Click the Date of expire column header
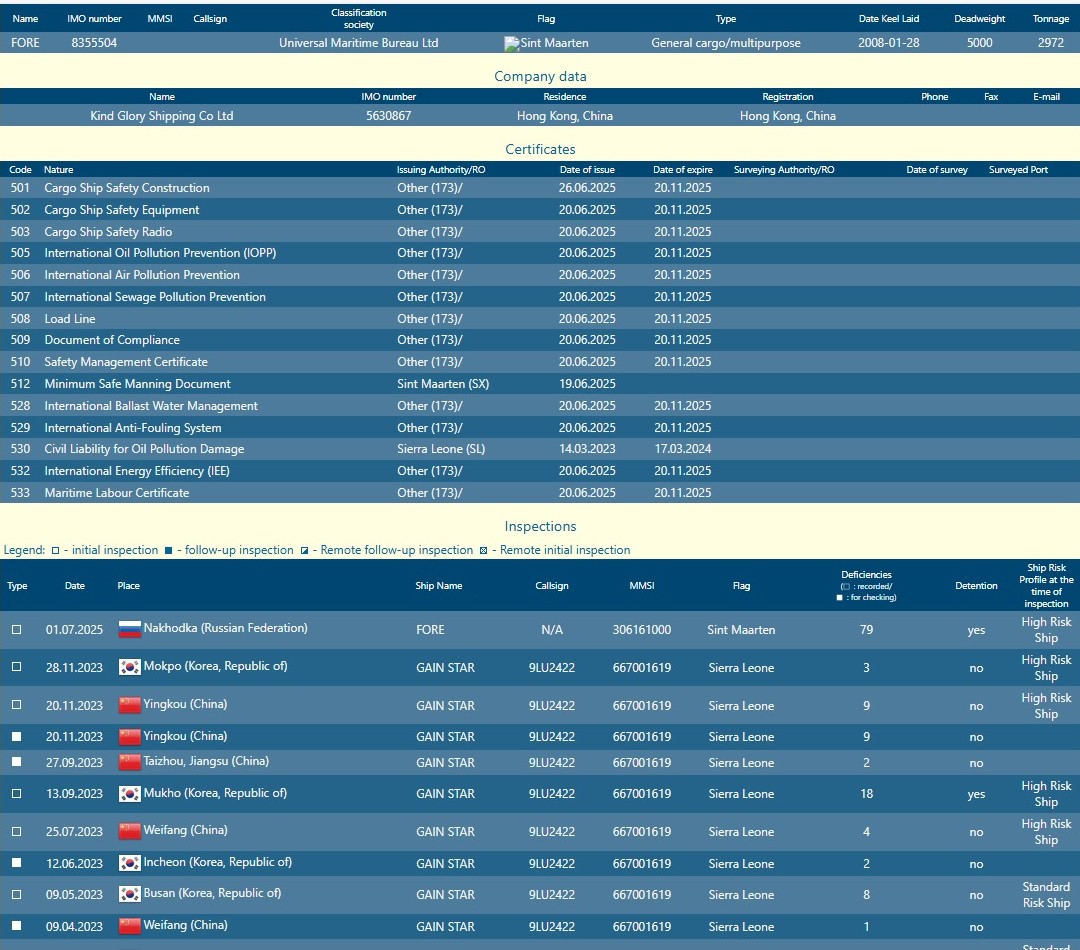Viewport: 1080px width, 950px height. (683, 170)
